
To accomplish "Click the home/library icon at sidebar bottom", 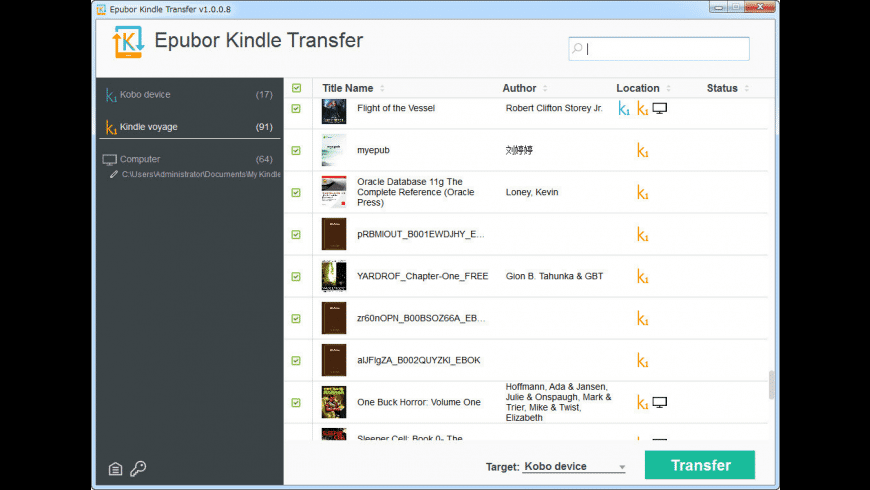I will point(115,469).
